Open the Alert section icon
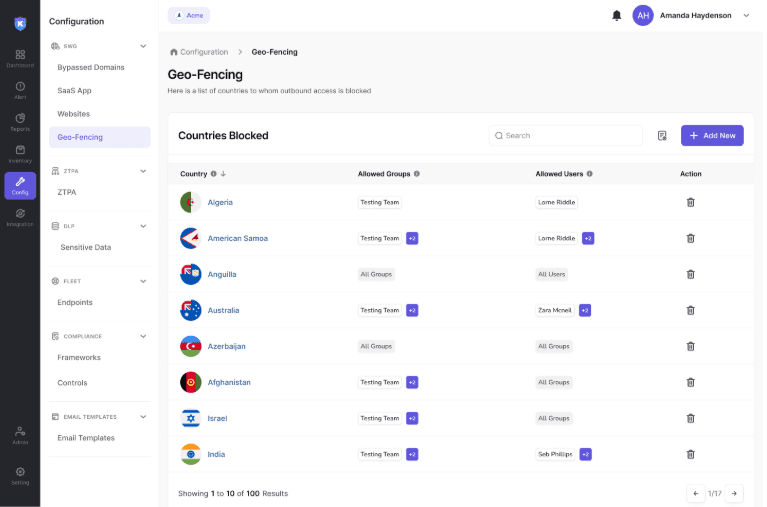 point(20,90)
